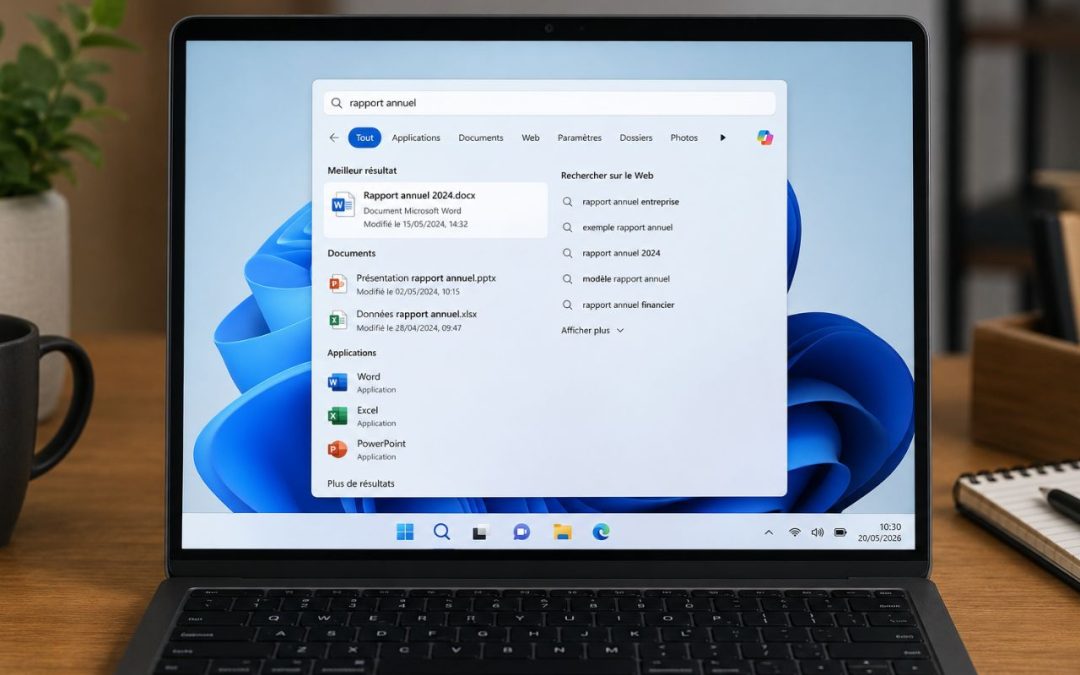
Task: Click the search box containing 'rapport annuel'
Action: 549,103
